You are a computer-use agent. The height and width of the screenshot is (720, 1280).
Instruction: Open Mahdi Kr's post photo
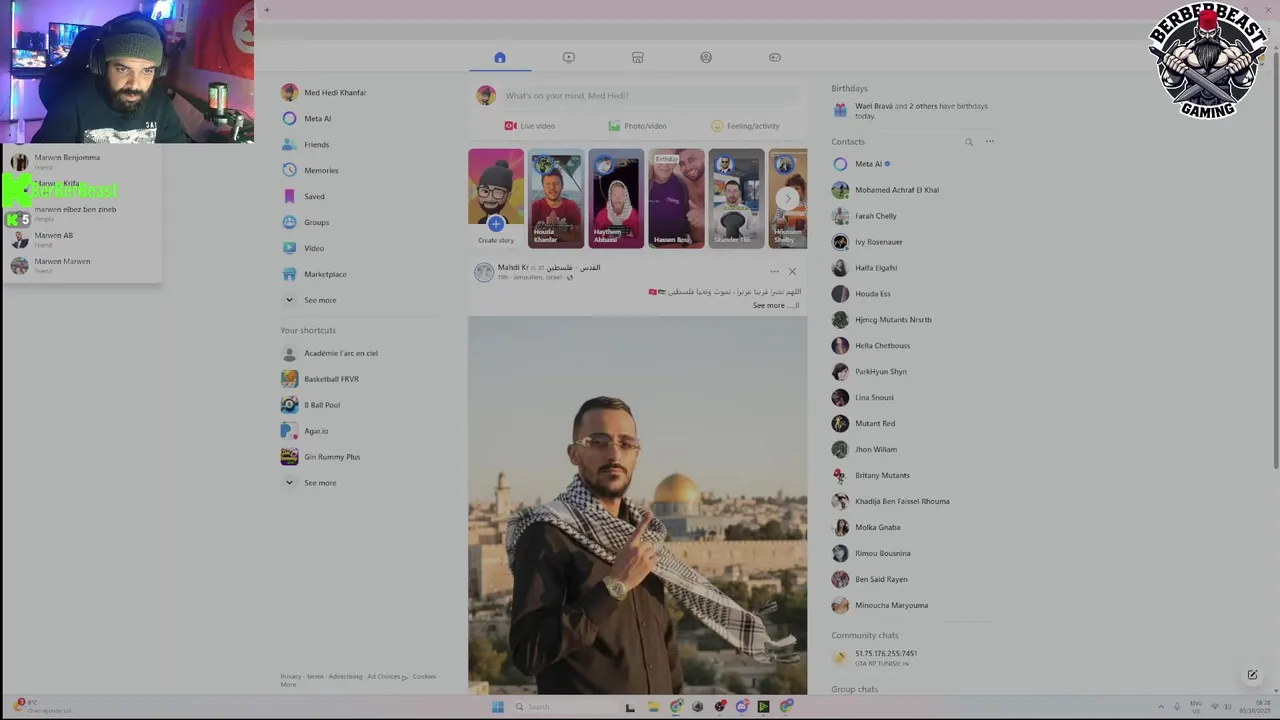coord(637,505)
